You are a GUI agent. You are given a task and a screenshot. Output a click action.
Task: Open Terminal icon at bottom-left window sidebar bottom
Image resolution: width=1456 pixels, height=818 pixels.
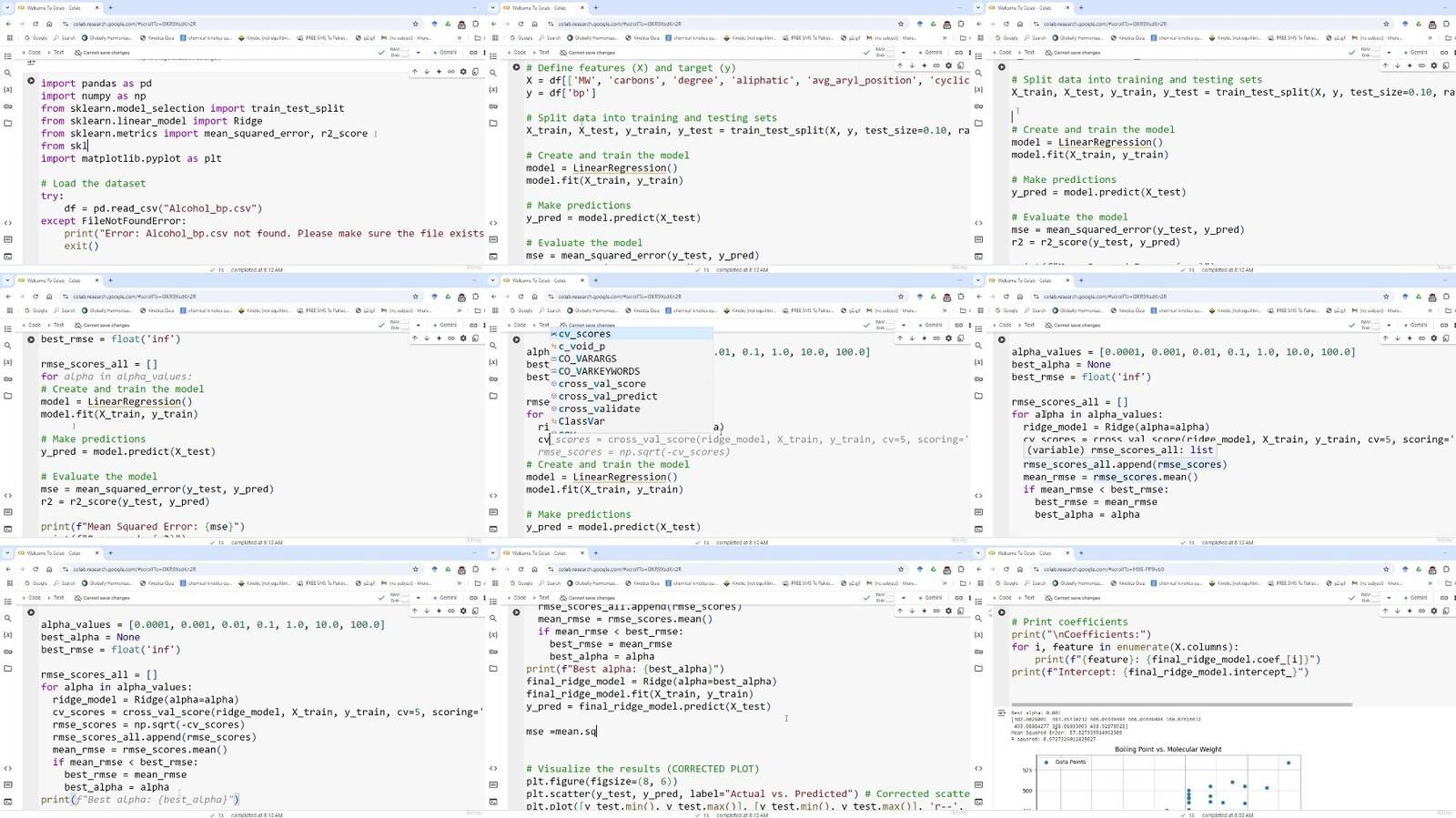(8, 802)
